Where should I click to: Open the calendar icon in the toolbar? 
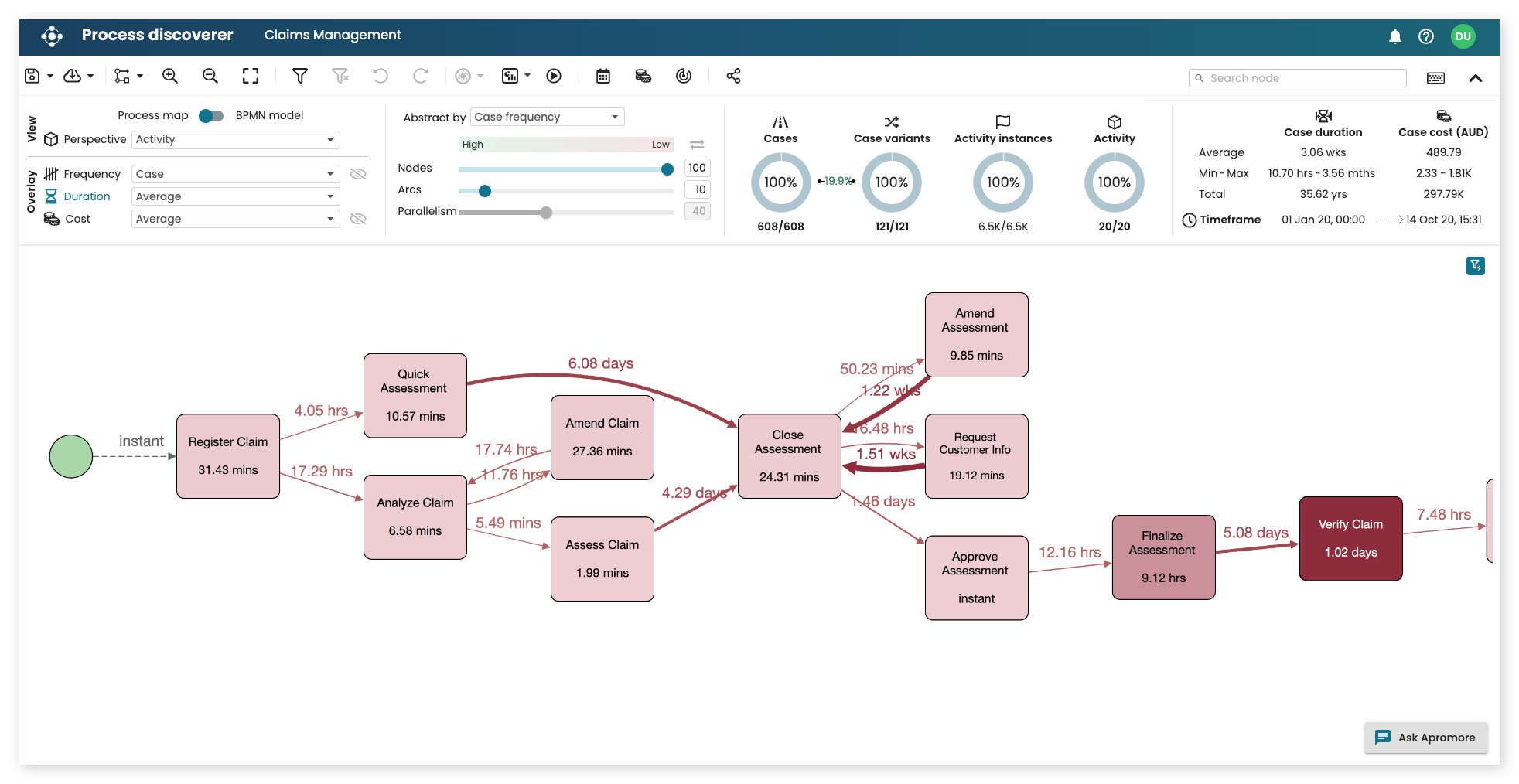coord(602,75)
